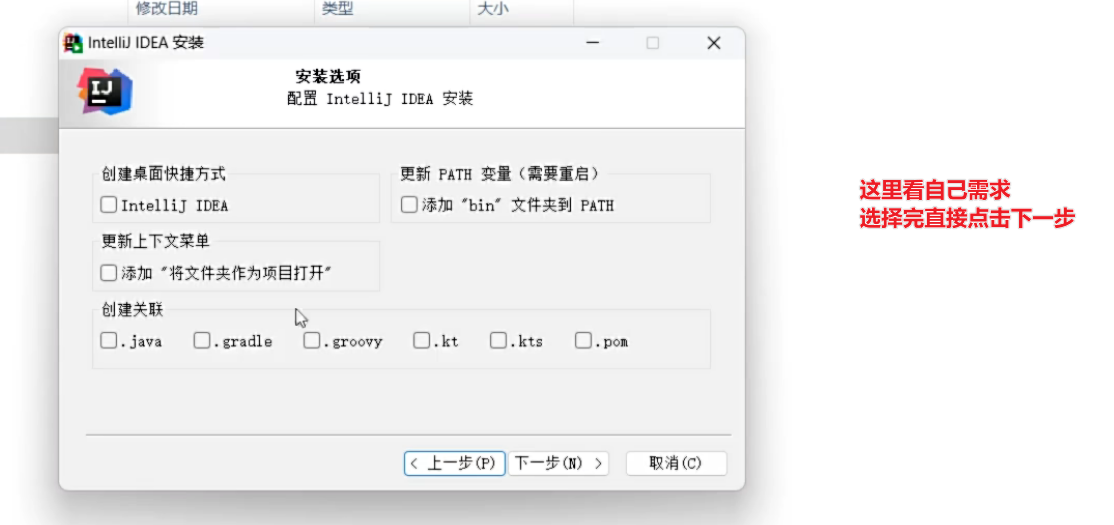This screenshot has width=1114, height=525.
Task: Click the 创建关联 group label
Action: coord(132,309)
